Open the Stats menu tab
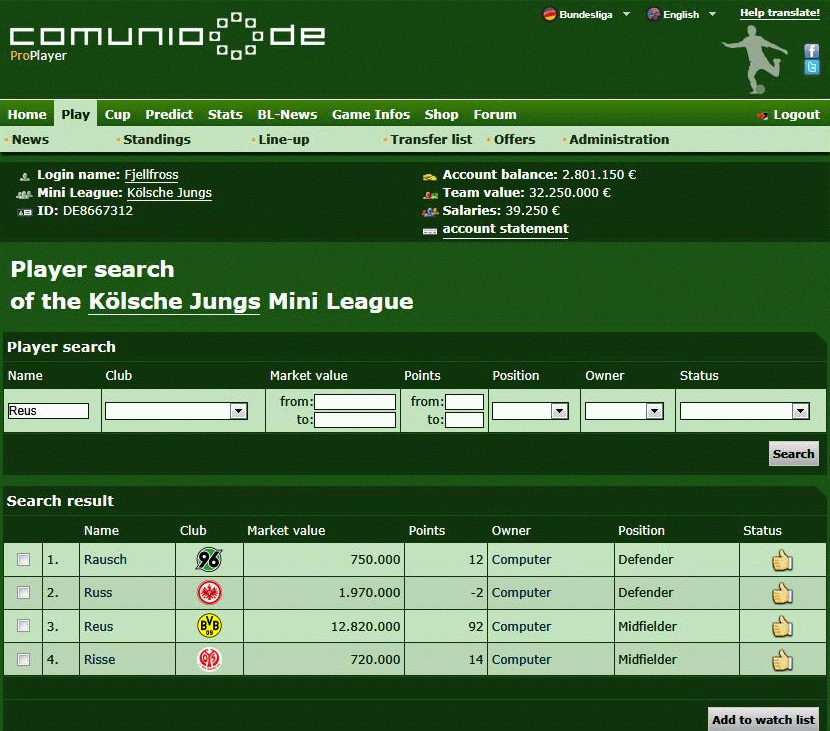The width and height of the screenshot is (830, 731). click(225, 114)
